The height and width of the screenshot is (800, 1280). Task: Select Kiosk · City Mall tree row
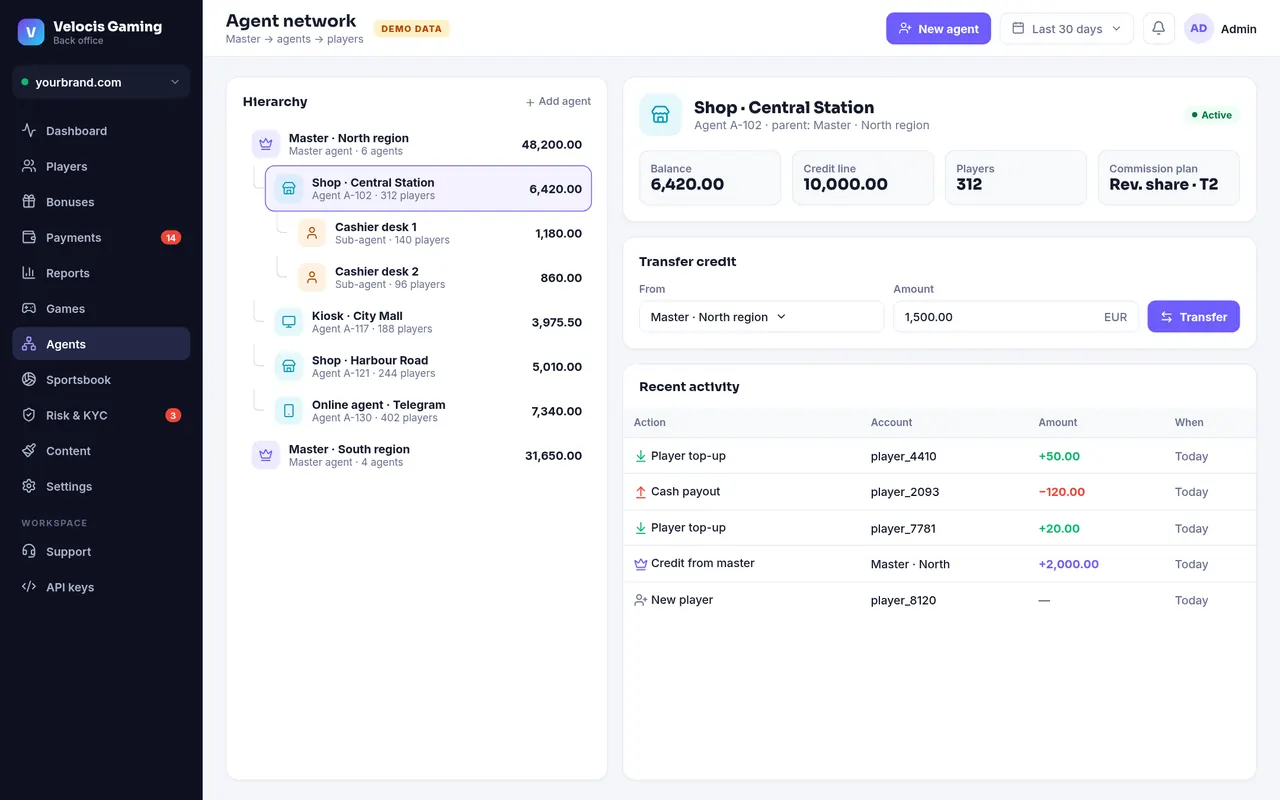tap(428, 322)
